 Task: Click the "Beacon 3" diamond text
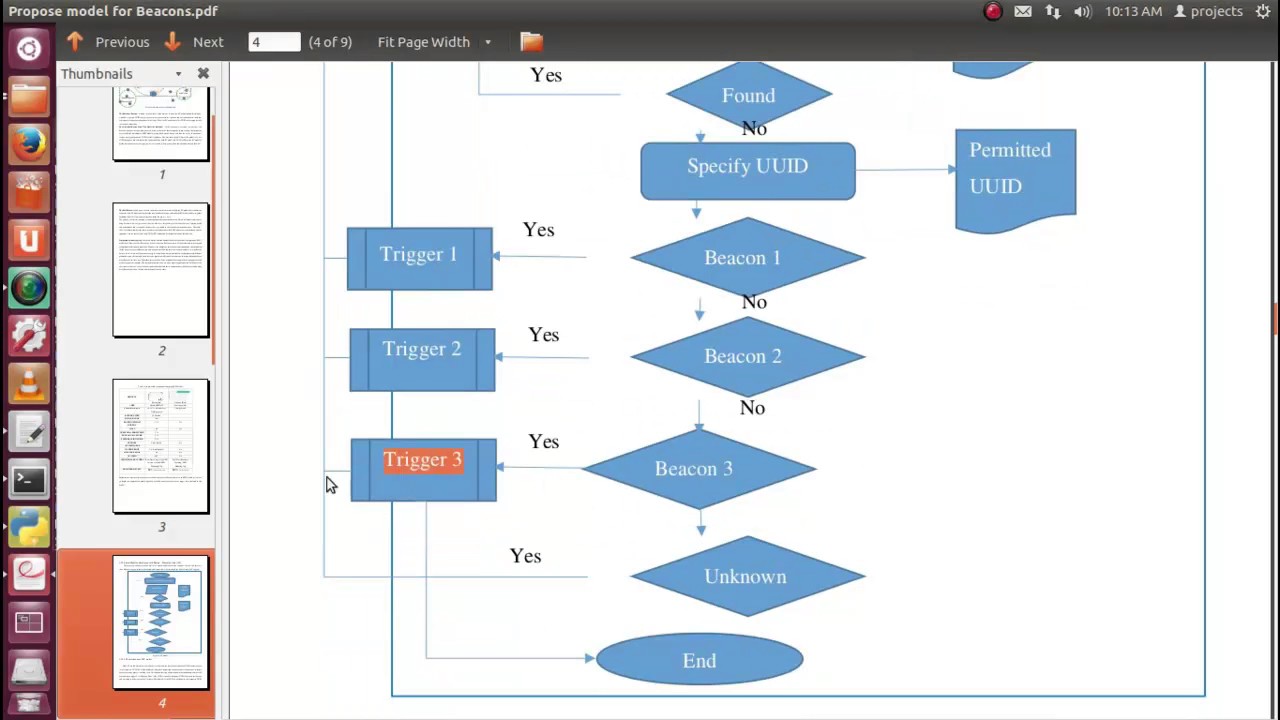coord(693,469)
